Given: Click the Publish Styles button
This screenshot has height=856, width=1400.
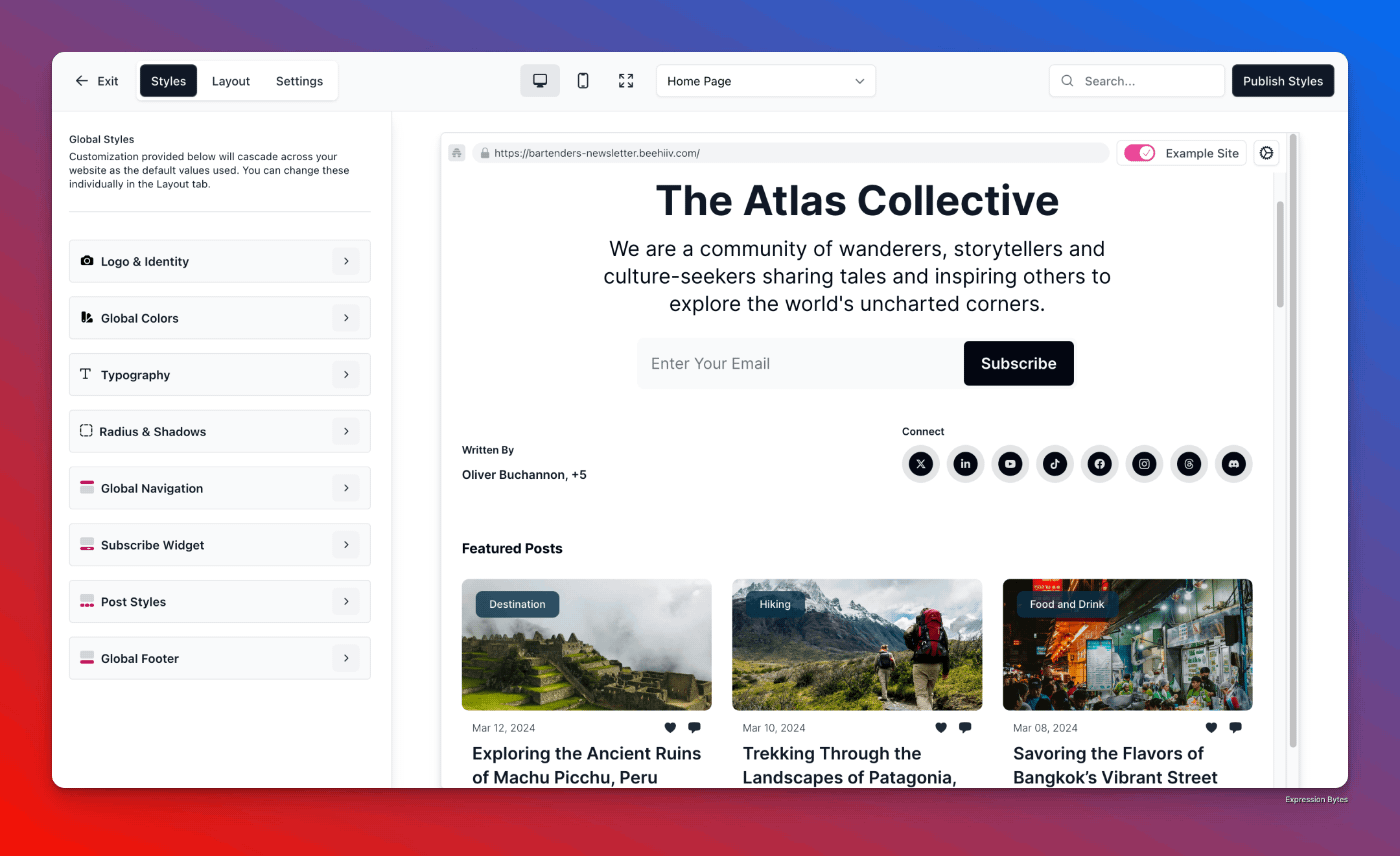Looking at the screenshot, I should pos(1283,80).
